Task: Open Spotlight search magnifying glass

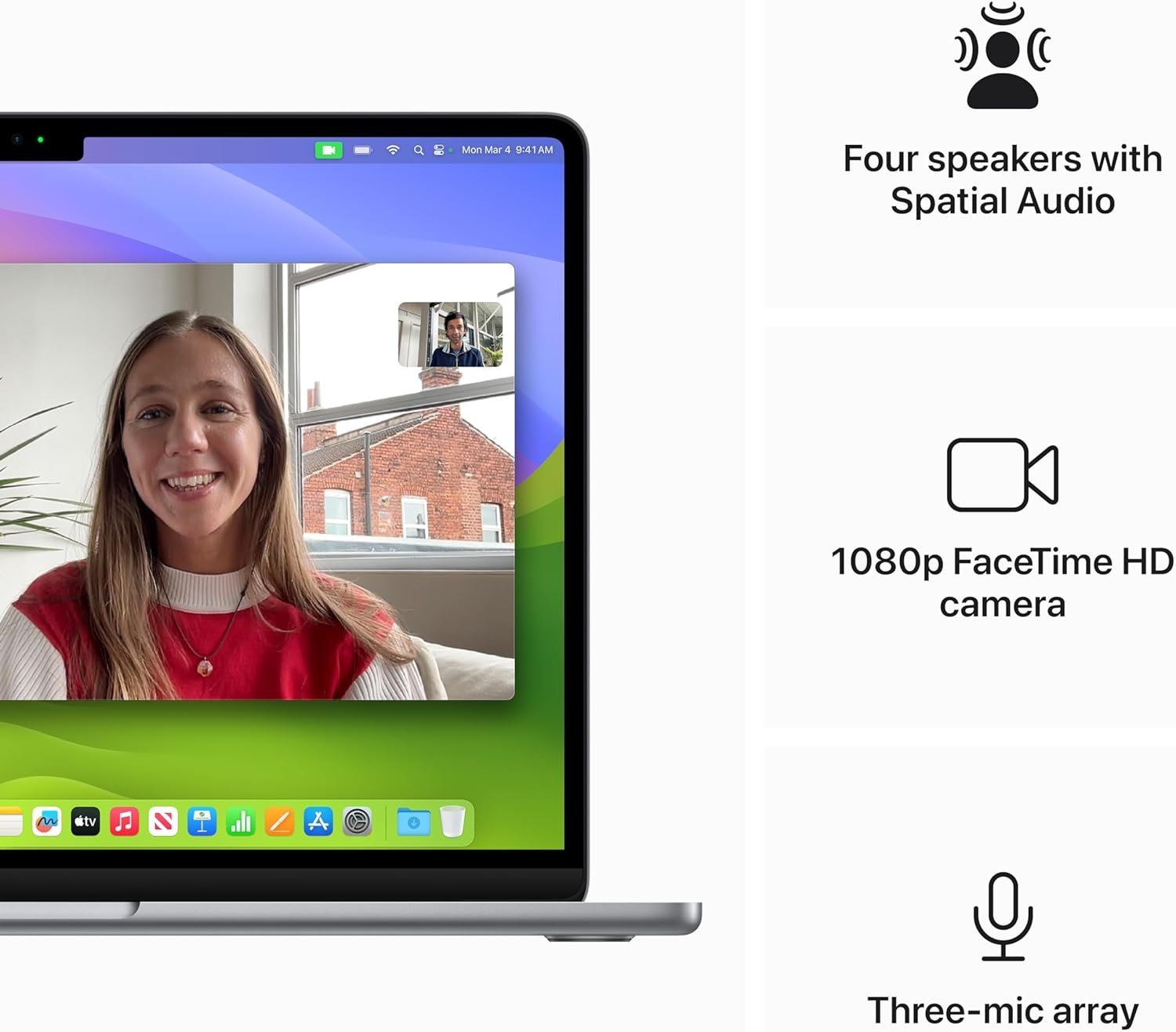Action: [419, 150]
